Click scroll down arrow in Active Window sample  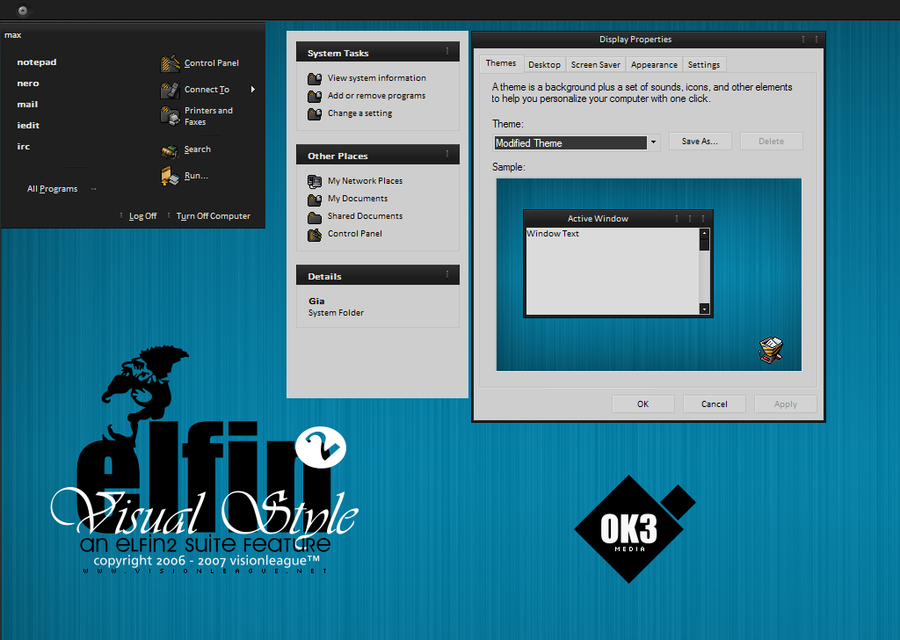tap(704, 309)
